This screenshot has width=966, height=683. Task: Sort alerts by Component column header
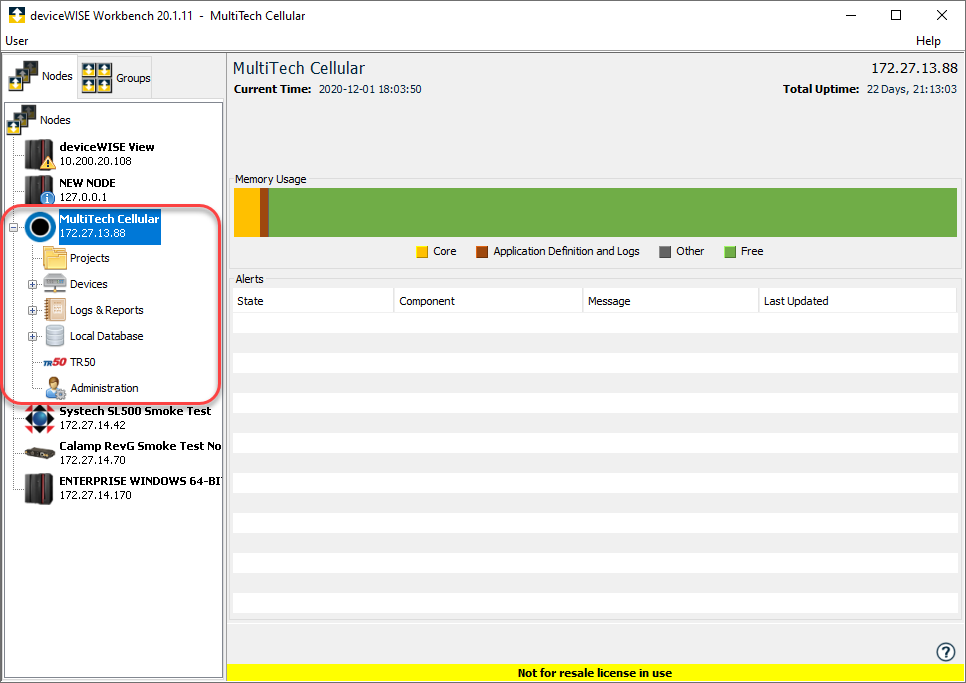click(x=488, y=301)
